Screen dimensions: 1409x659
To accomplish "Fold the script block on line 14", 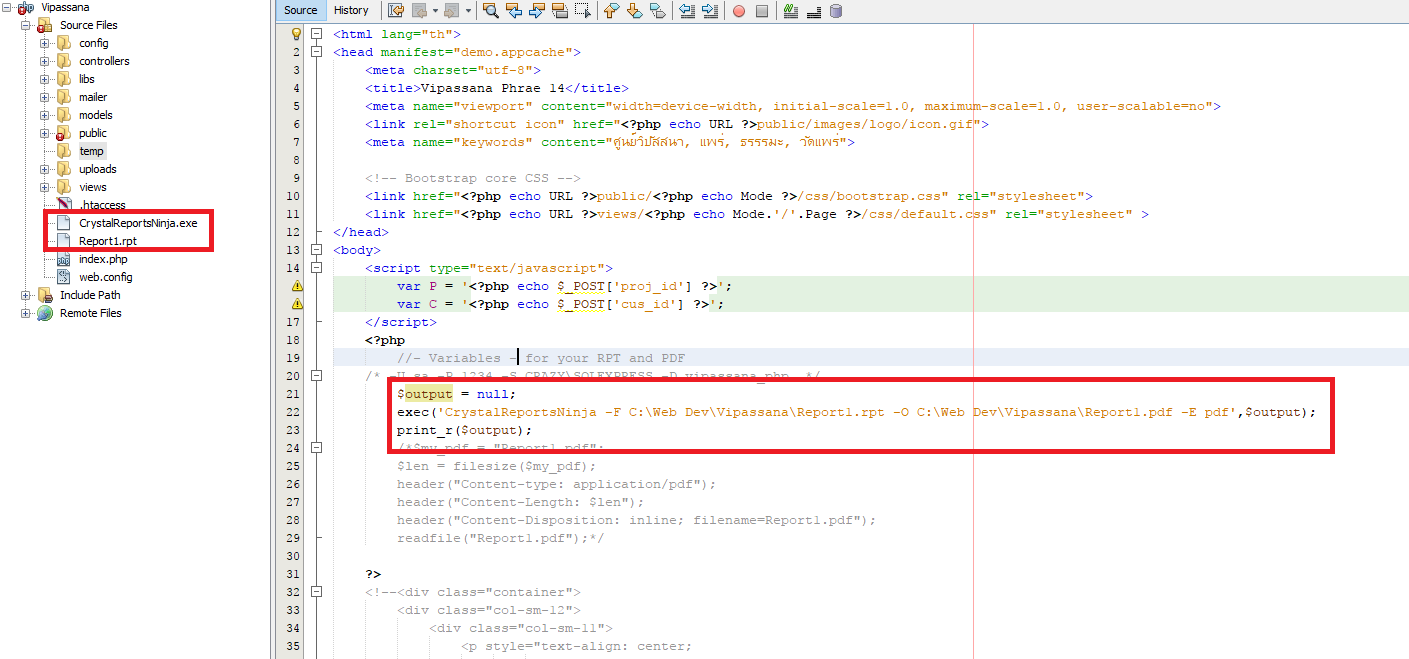I will (x=317, y=268).
